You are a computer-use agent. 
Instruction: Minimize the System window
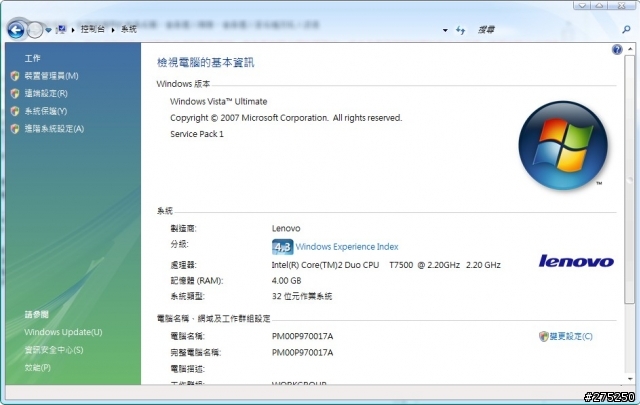(x=582, y=5)
